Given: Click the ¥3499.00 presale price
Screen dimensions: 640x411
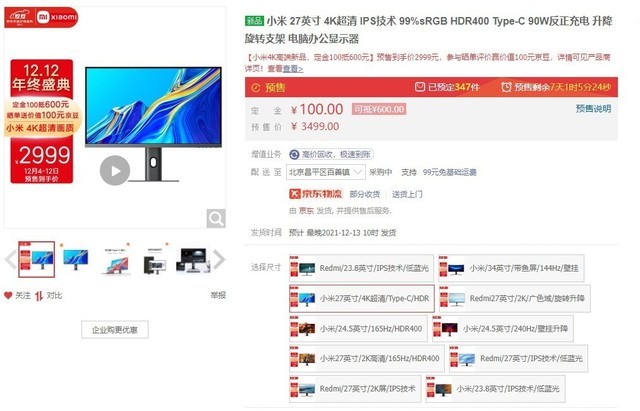Looking at the screenshot, I should point(315,127).
